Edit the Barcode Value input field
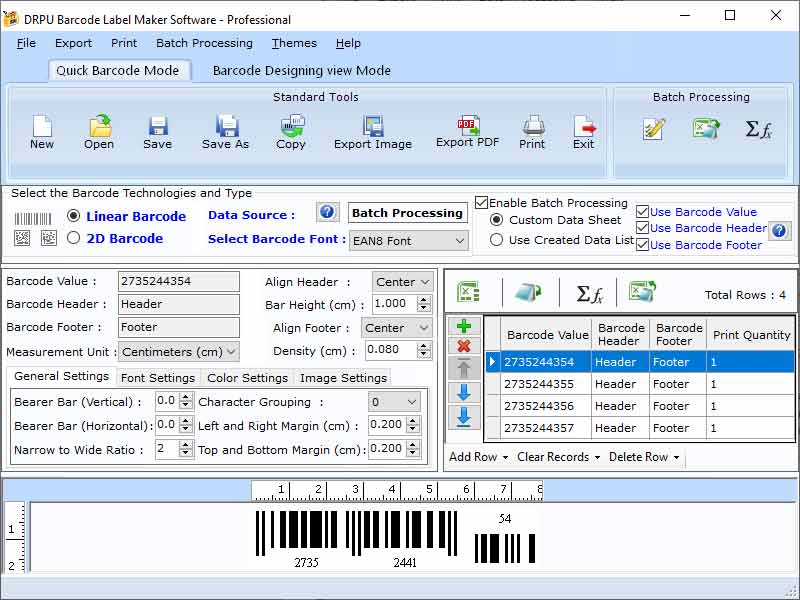 pos(178,281)
